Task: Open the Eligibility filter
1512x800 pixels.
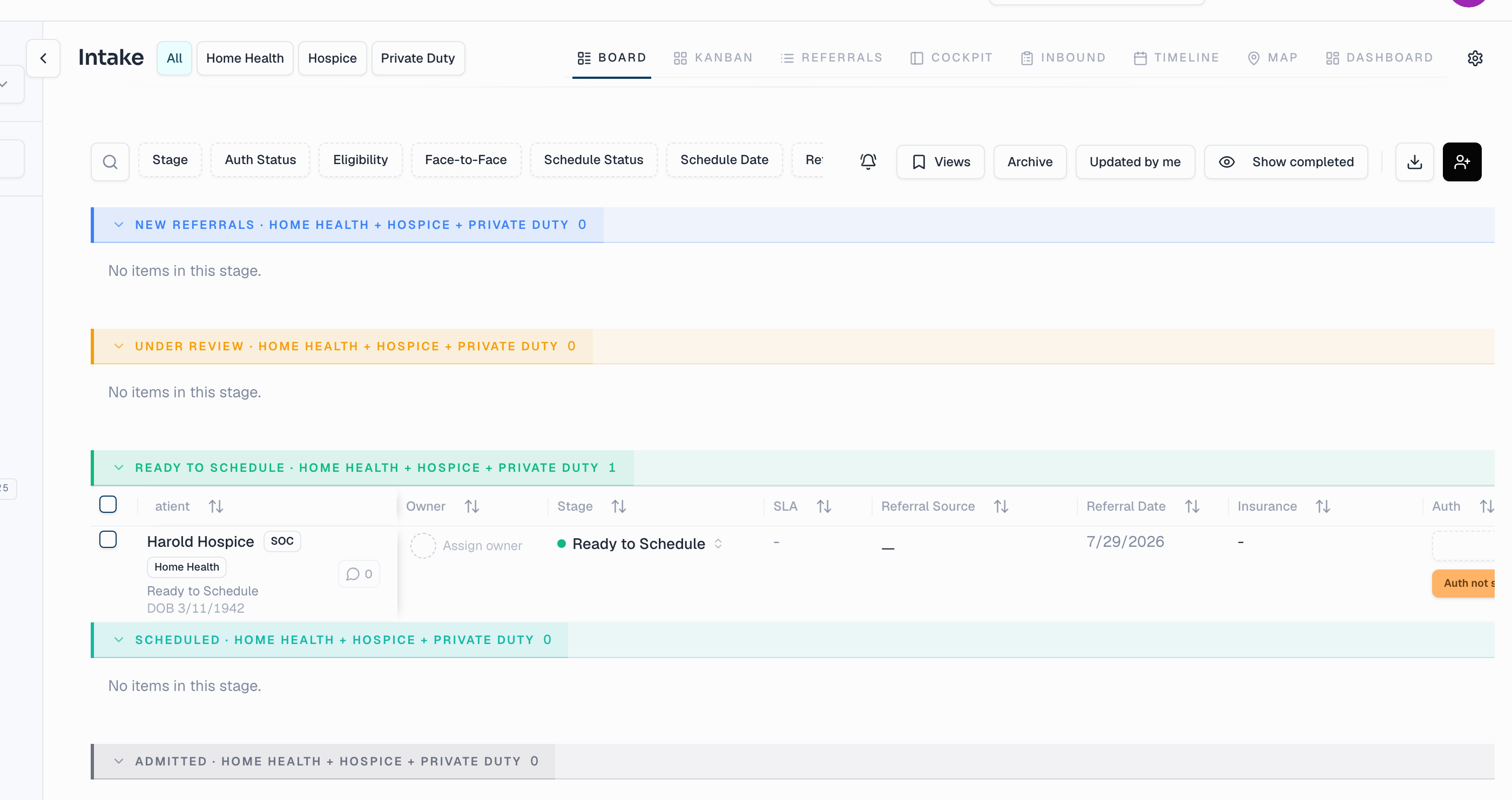Action: [360, 160]
